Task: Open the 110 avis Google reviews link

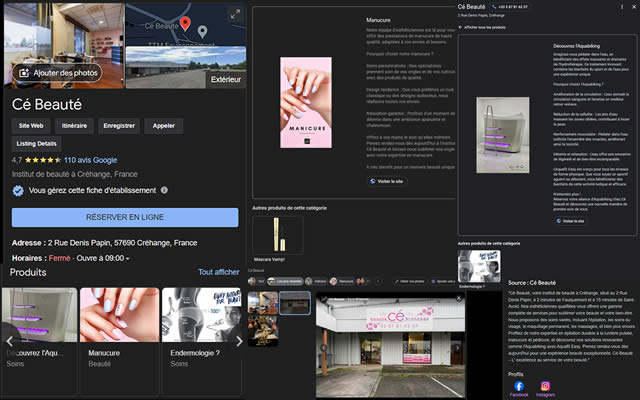Action: pos(91,160)
